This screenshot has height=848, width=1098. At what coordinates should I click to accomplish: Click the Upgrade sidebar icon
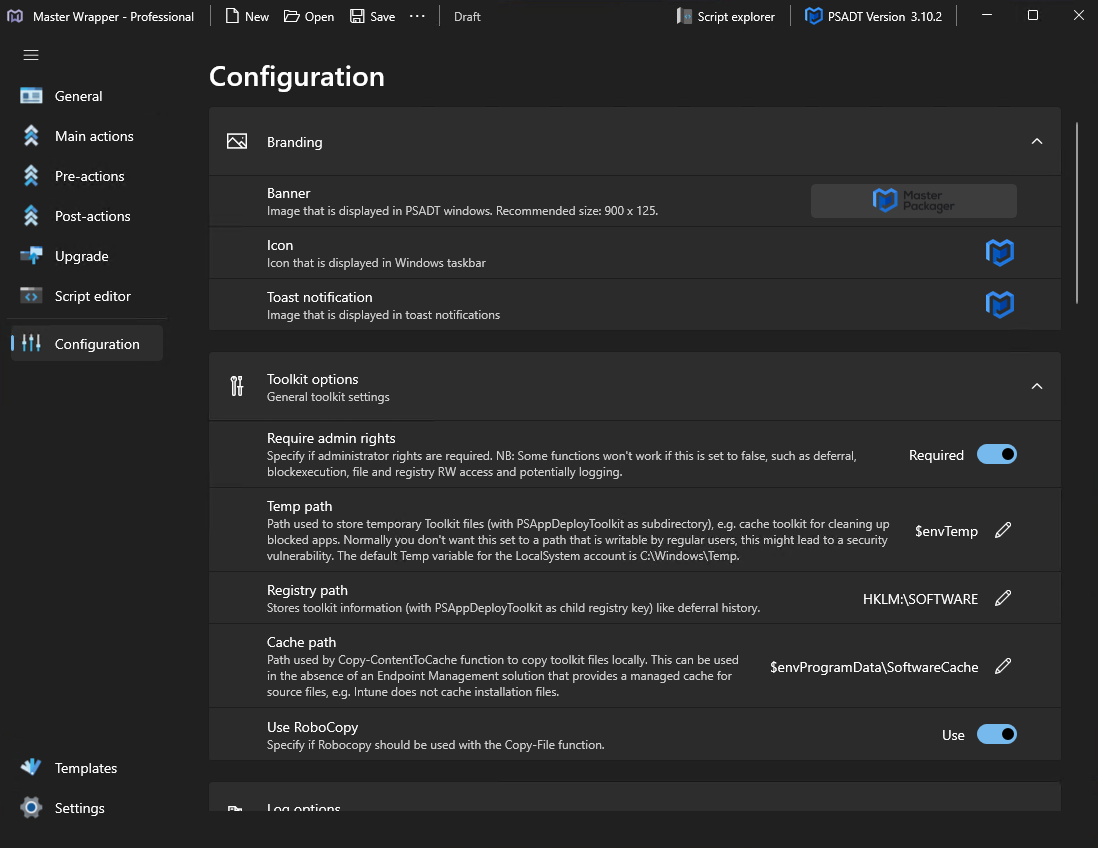(31, 256)
